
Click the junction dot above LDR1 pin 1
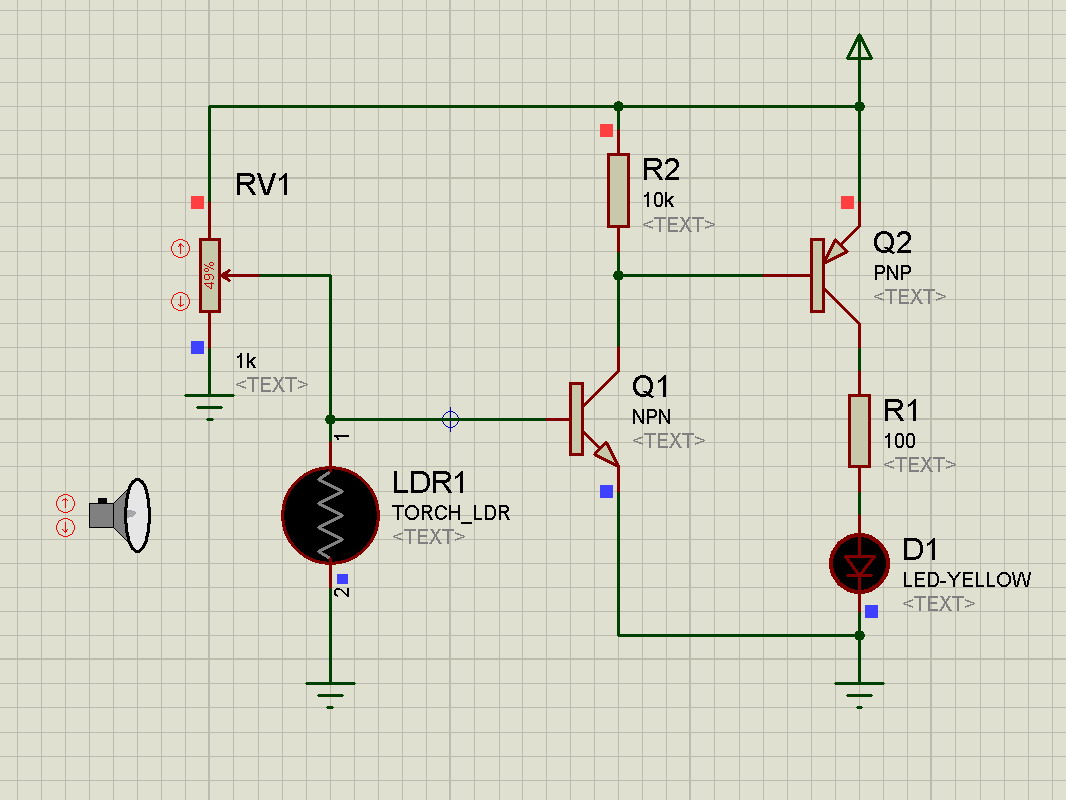pos(330,419)
